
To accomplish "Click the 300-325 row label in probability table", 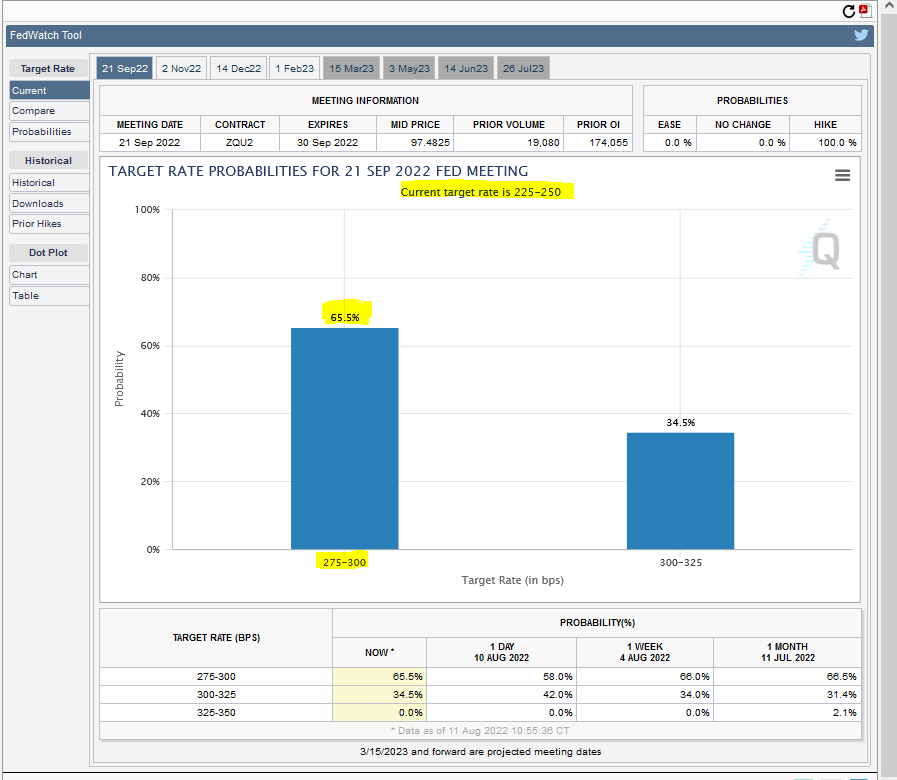I will [216, 695].
